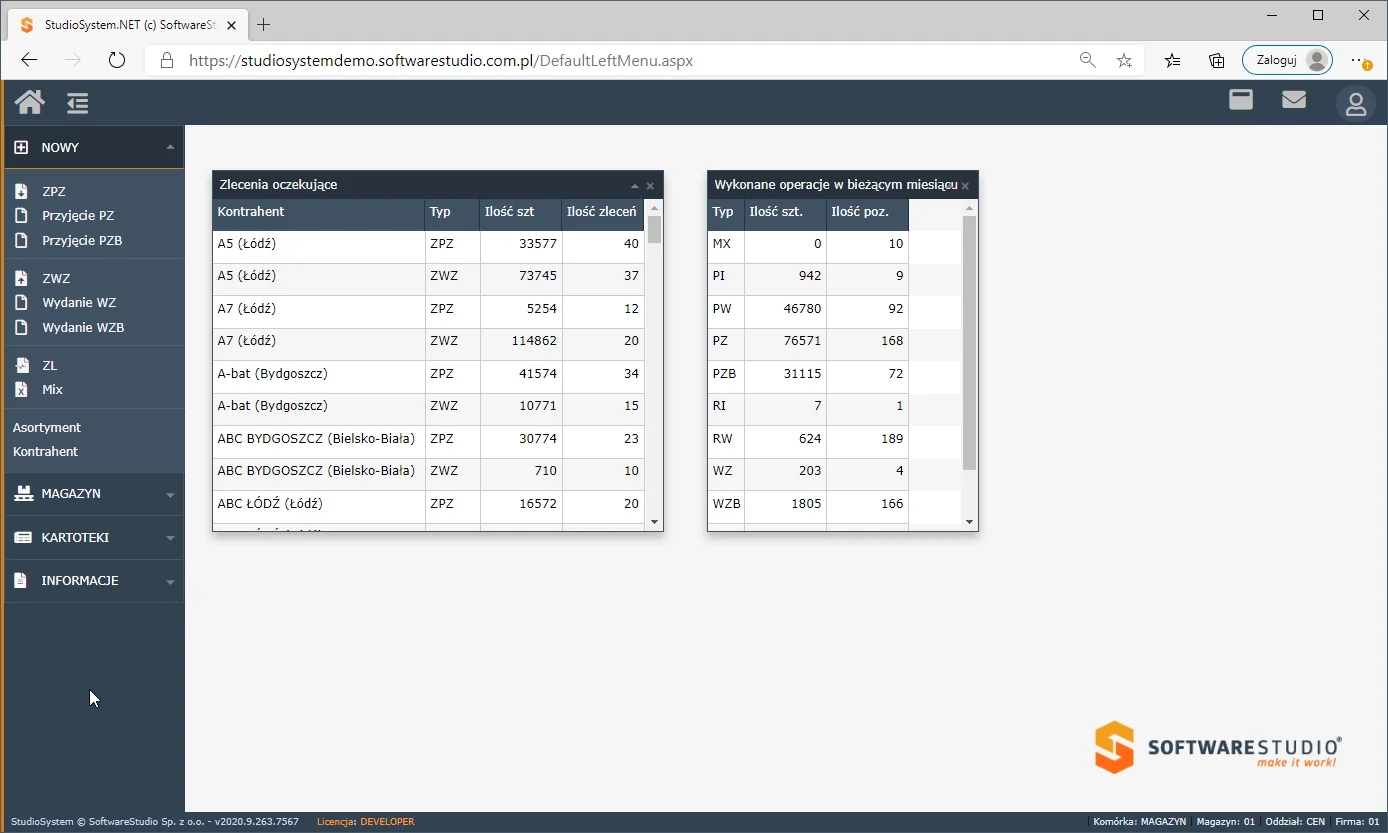This screenshot has height=833, width=1388.
Task: Open the user profile icon
Action: [1355, 103]
